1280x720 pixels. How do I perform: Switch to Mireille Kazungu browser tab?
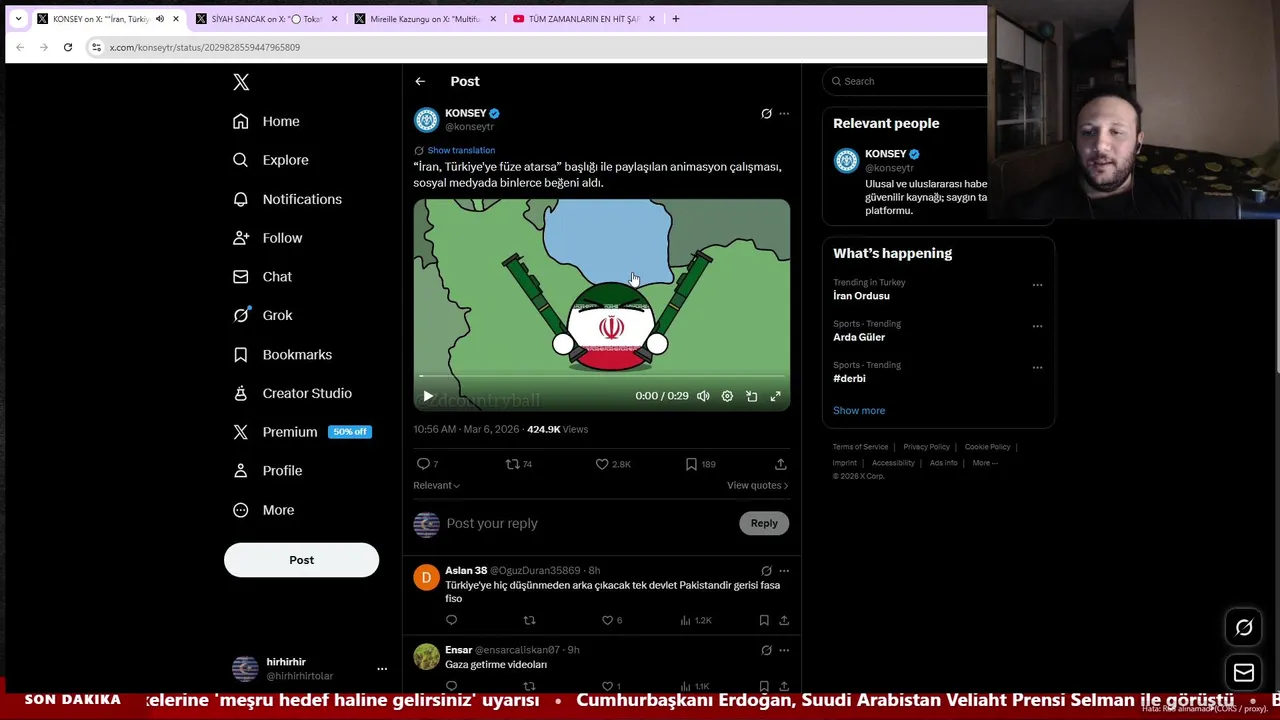click(x=425, y=19)
